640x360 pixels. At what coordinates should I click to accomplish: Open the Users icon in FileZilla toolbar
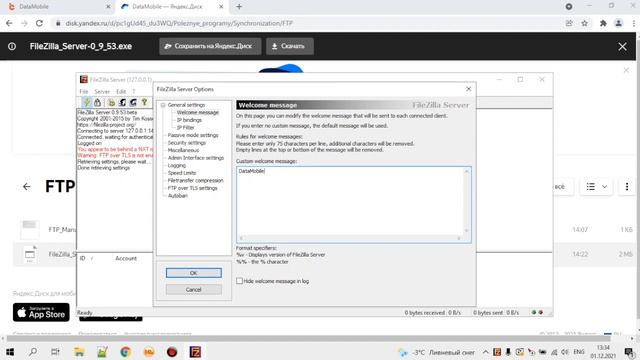pyautogui.click(x=122, y=102)
